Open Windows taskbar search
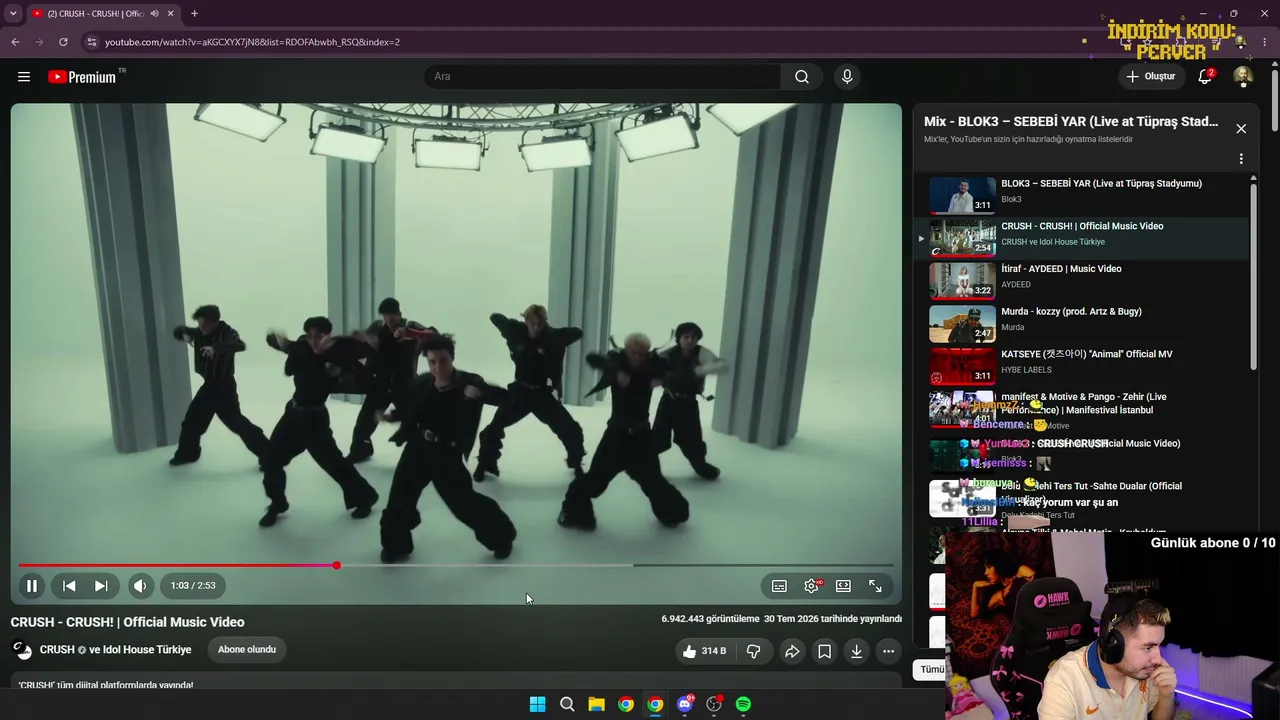1280x720 pixels. point(567,704)
